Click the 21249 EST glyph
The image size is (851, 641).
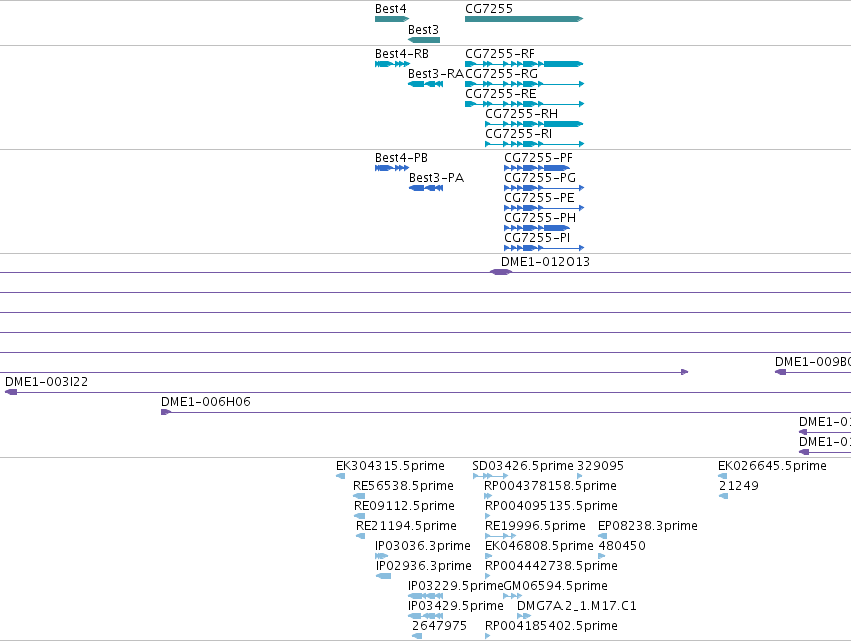tap(723, 497)
